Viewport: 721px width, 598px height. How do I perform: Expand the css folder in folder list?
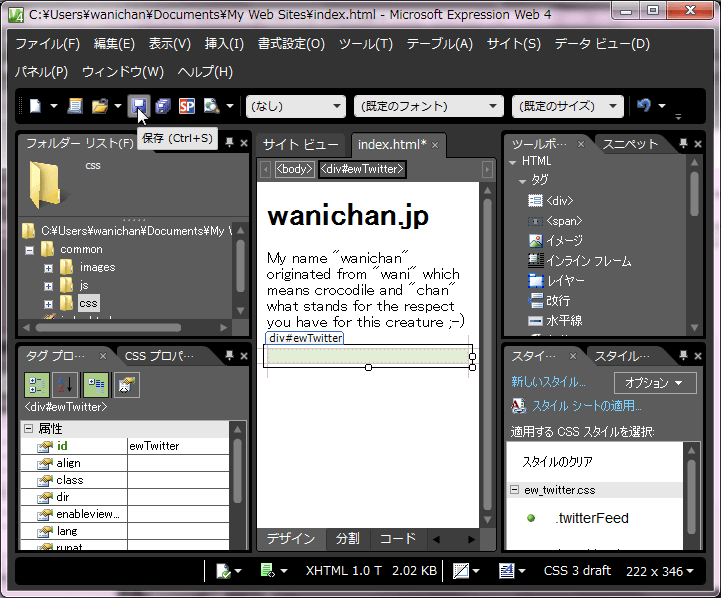[x=48, y=304]
